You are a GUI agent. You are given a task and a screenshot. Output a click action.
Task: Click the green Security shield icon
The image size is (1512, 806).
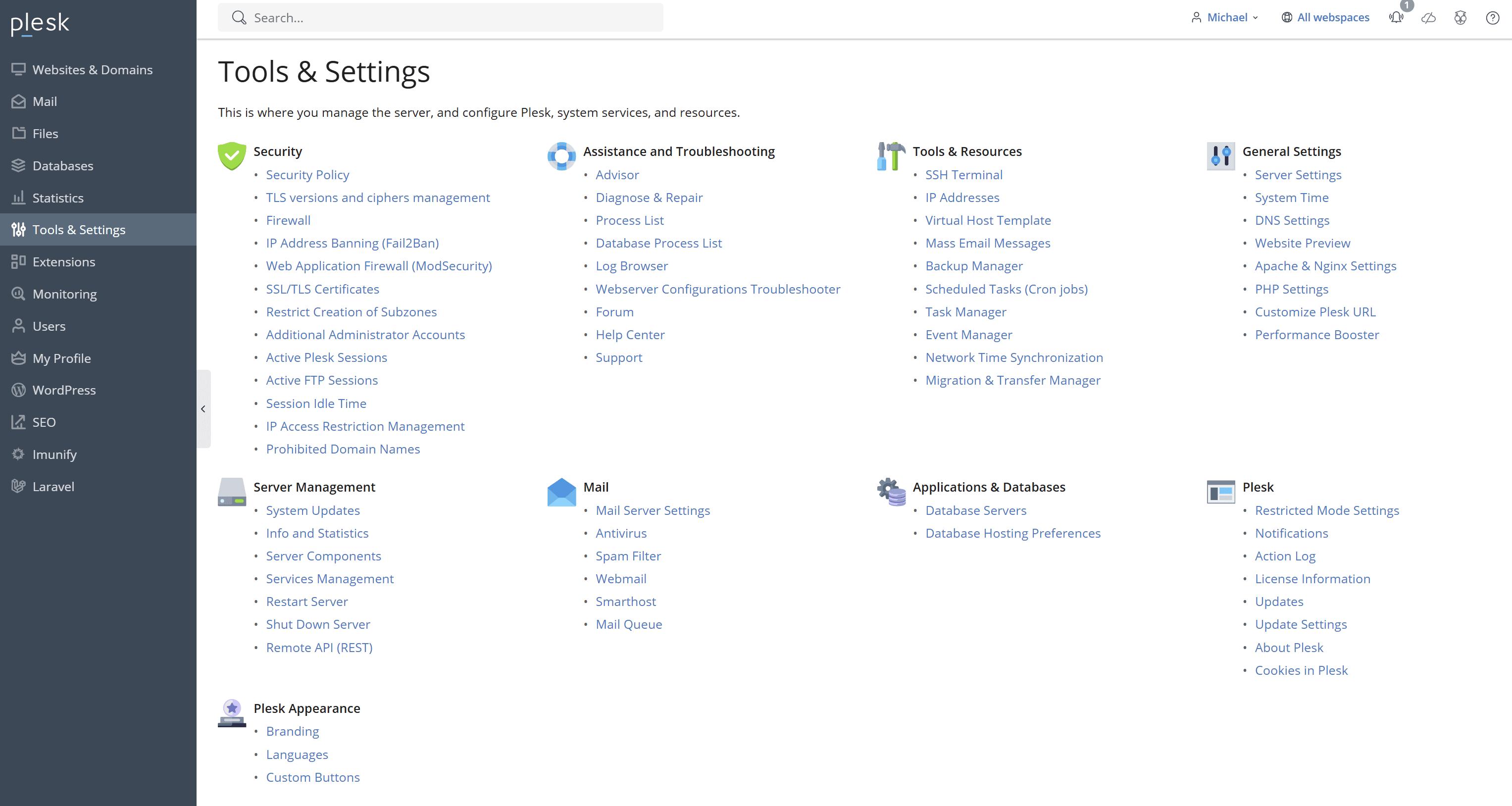click(232, 156)
